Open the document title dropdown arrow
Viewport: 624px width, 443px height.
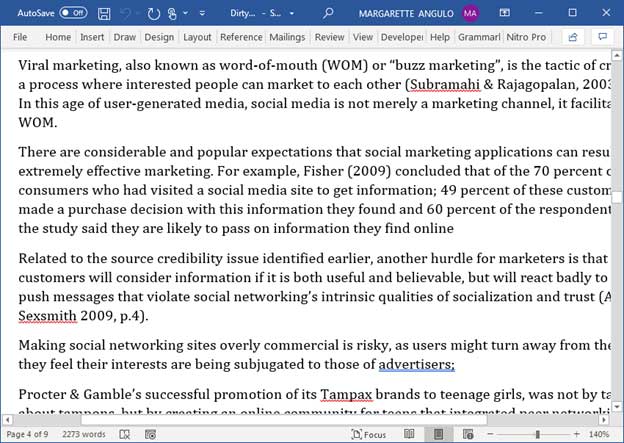click(x=292, y=13)
